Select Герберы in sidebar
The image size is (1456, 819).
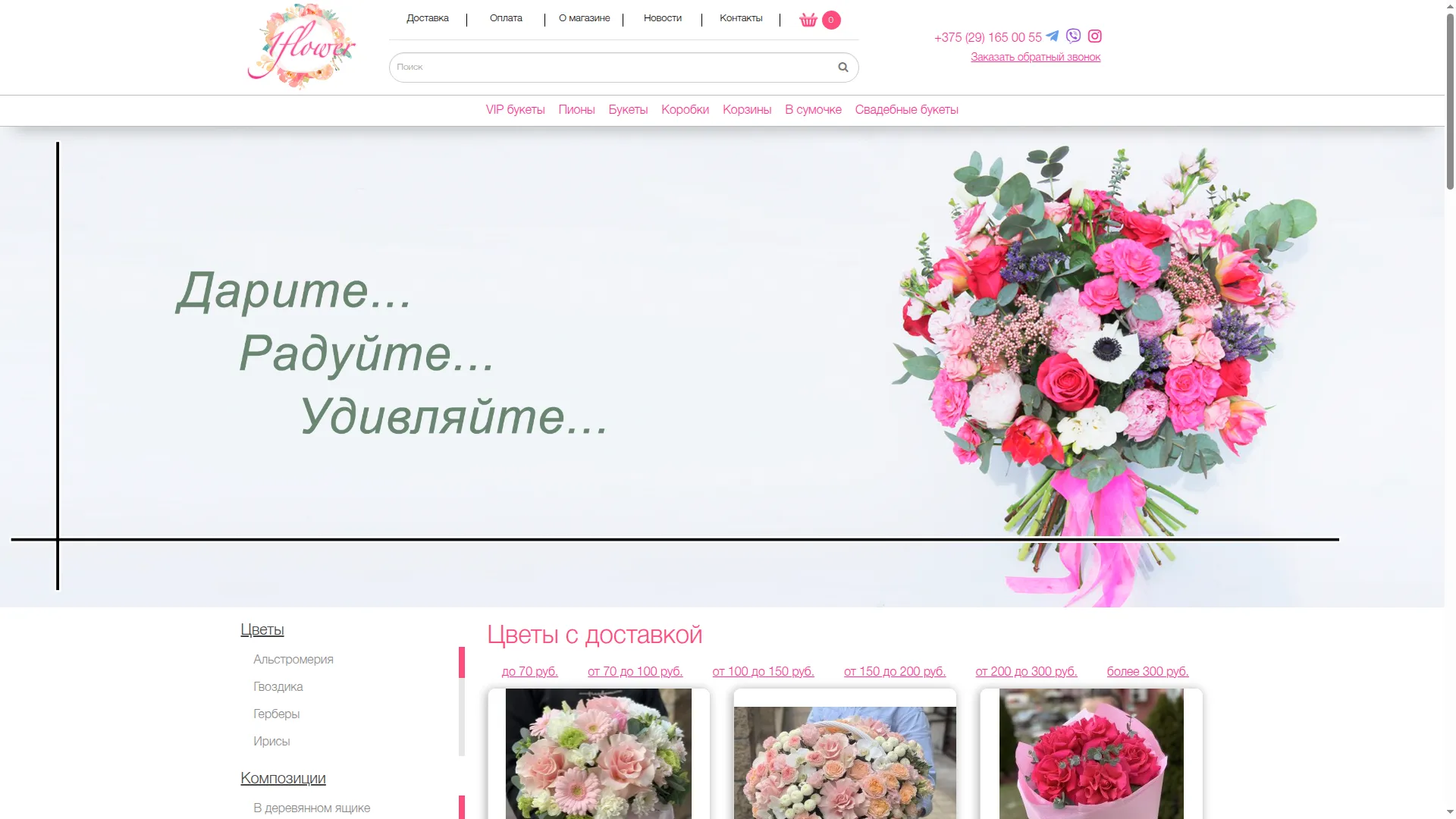click(x=277, y=714)
